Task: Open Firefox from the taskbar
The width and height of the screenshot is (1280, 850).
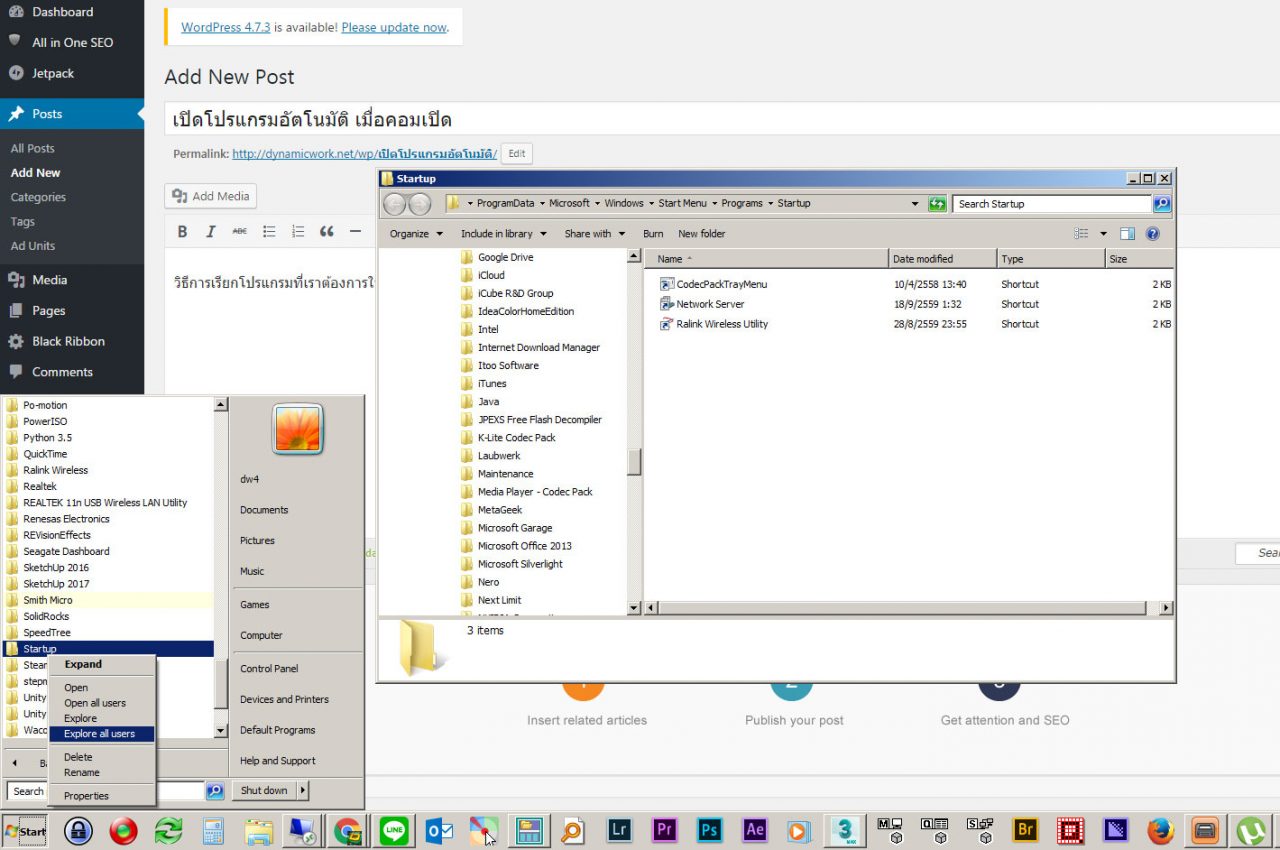Action: click(x=1160, y=830)
